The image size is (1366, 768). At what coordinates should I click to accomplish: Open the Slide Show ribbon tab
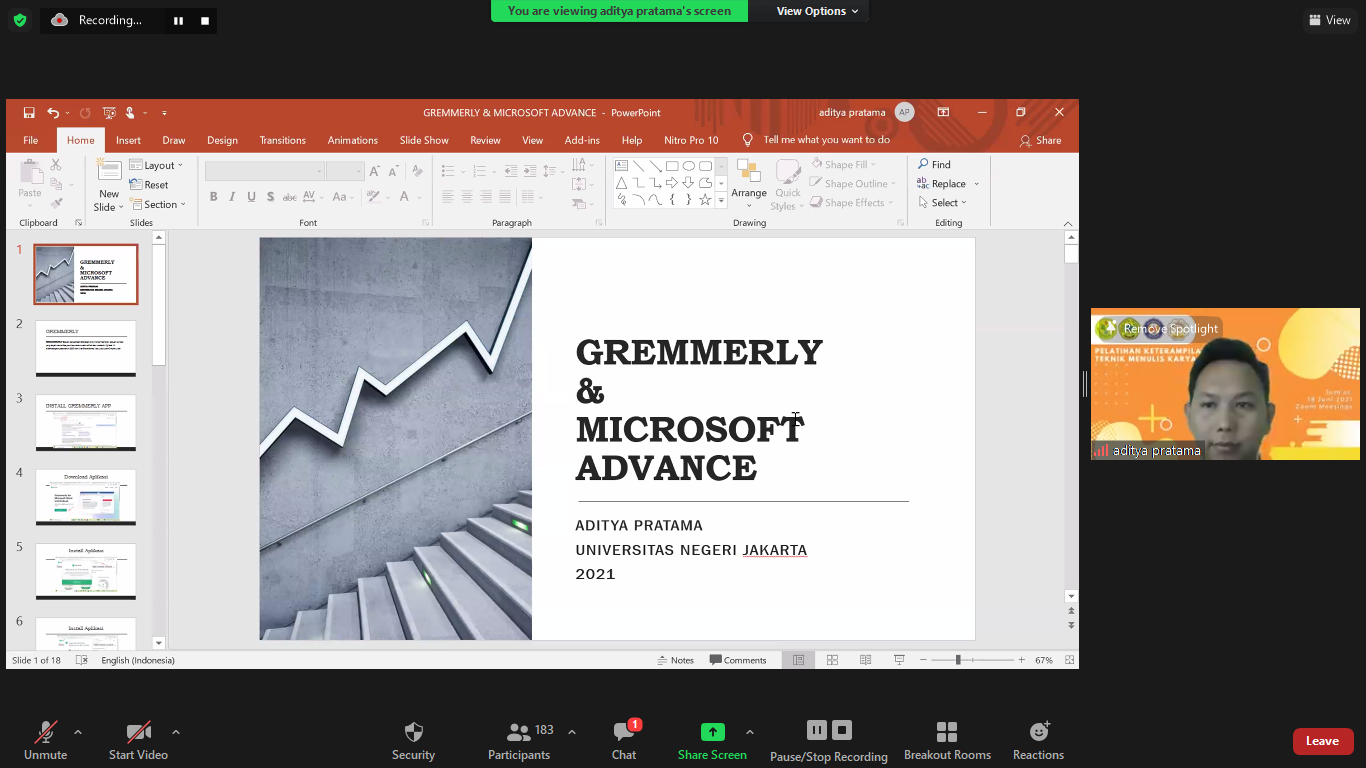424,140
